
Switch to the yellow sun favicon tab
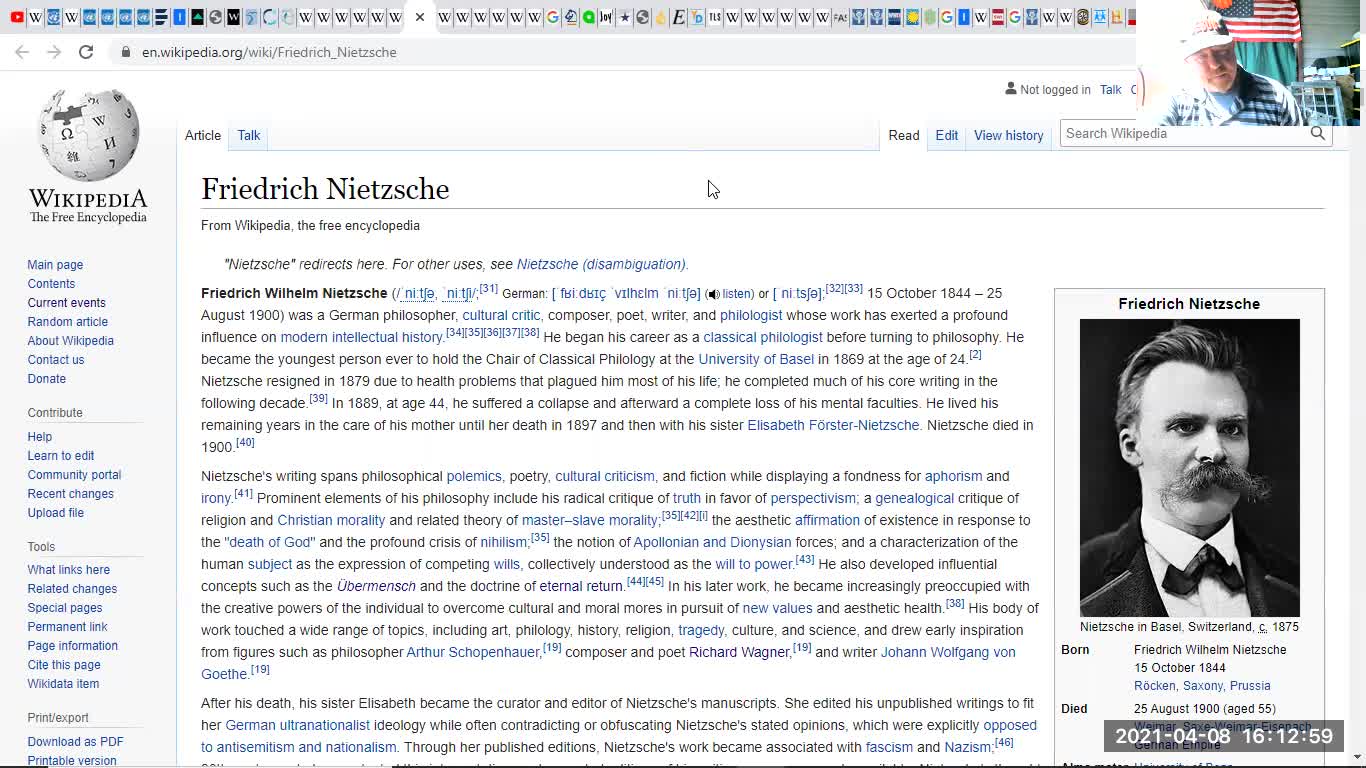[912, 17]
